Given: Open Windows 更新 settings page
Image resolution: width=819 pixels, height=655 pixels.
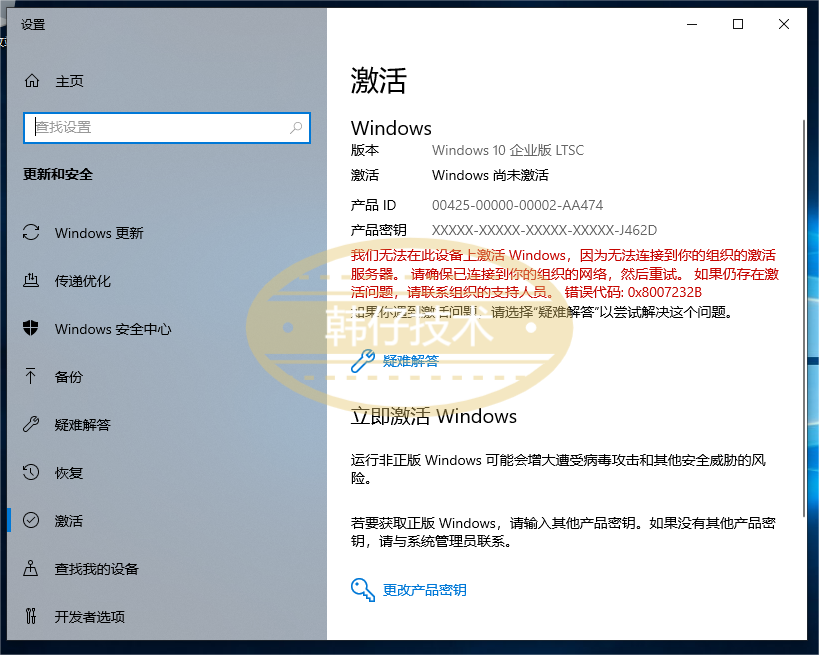Looking at the screenshot, I should tap(99, 233).
